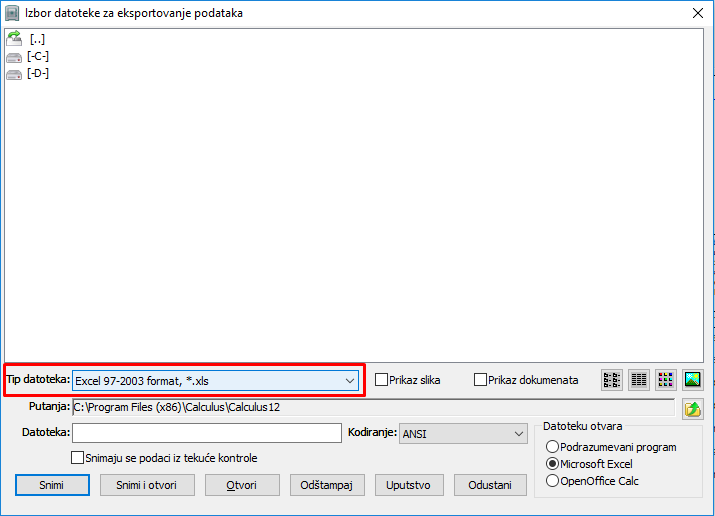Image resolution: width=715 pixels, height=516 pixels.
Task: Click the list view icon
Action: pyautogui.click(x=611, y=380)
